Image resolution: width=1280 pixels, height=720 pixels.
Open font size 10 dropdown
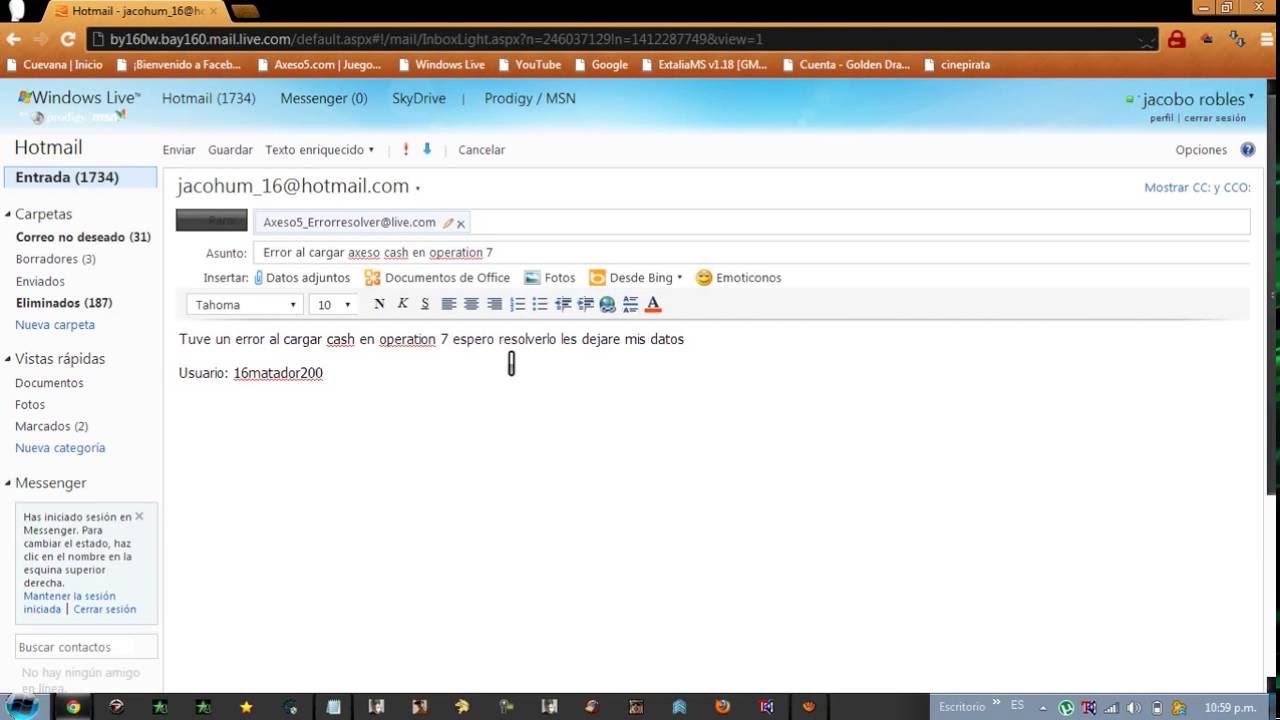(334, 305)
